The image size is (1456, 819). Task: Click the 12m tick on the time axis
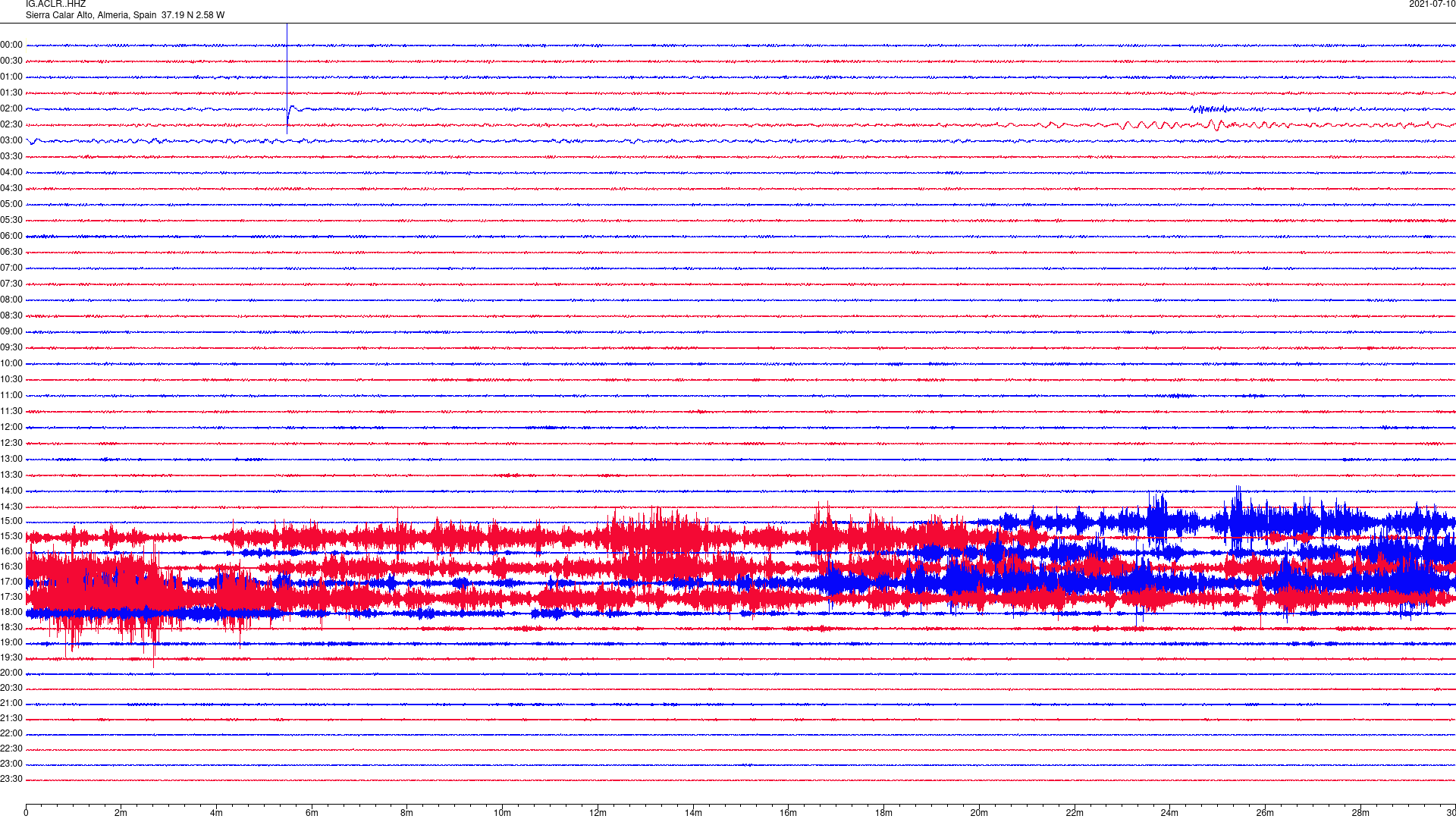[x=598, y=813]
